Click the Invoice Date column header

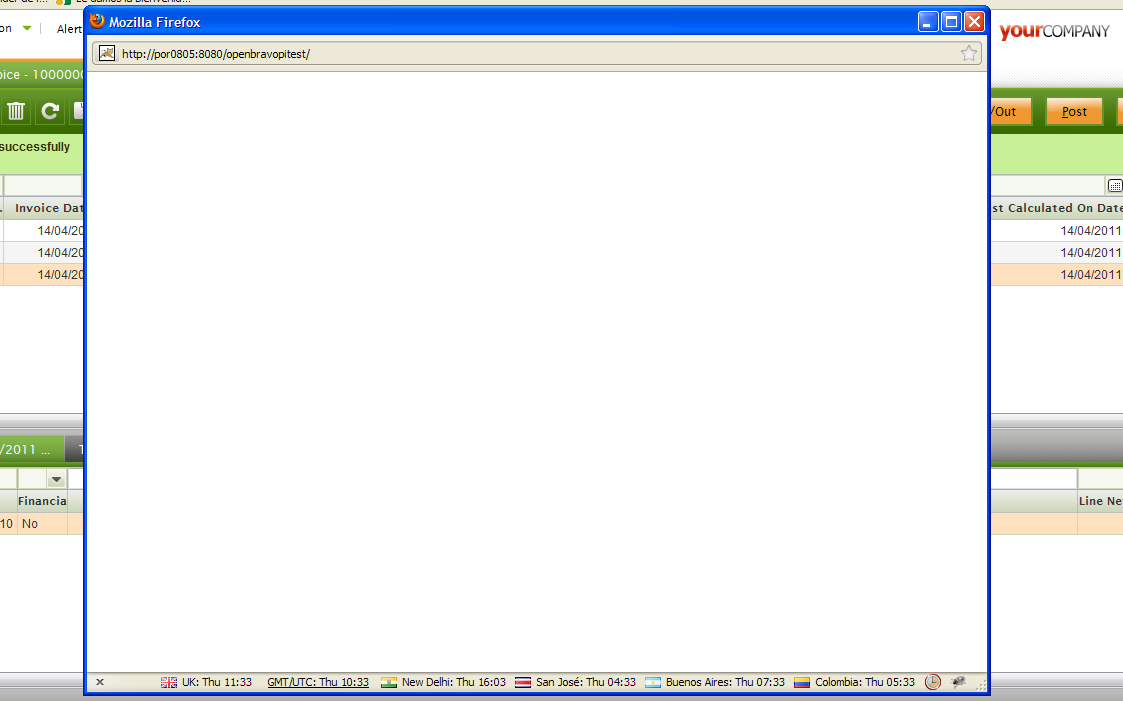click(x=45, y=208)
